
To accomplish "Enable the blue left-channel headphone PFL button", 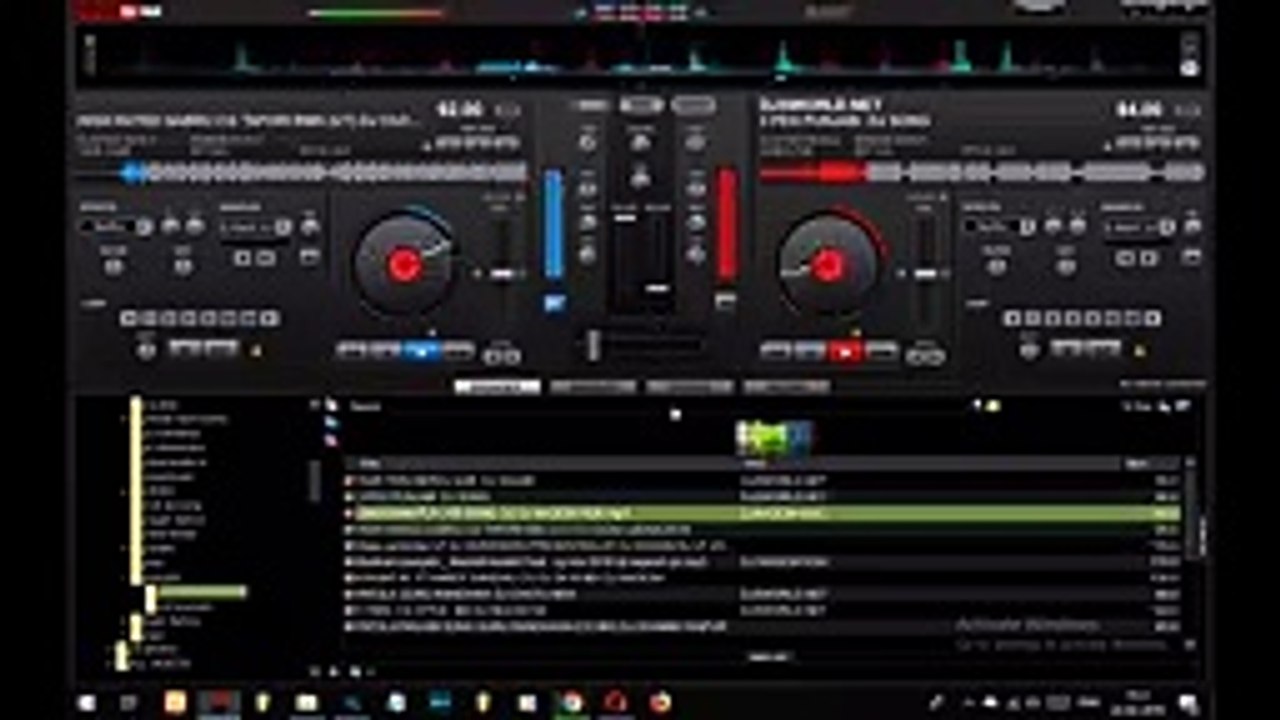I will (x=554, y=302).
